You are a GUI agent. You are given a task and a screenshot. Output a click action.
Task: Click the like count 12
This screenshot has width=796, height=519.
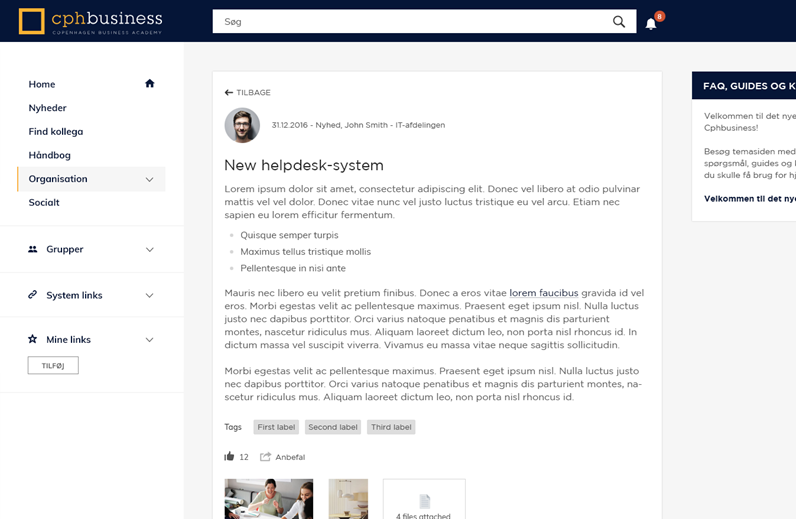click(244, 457)
